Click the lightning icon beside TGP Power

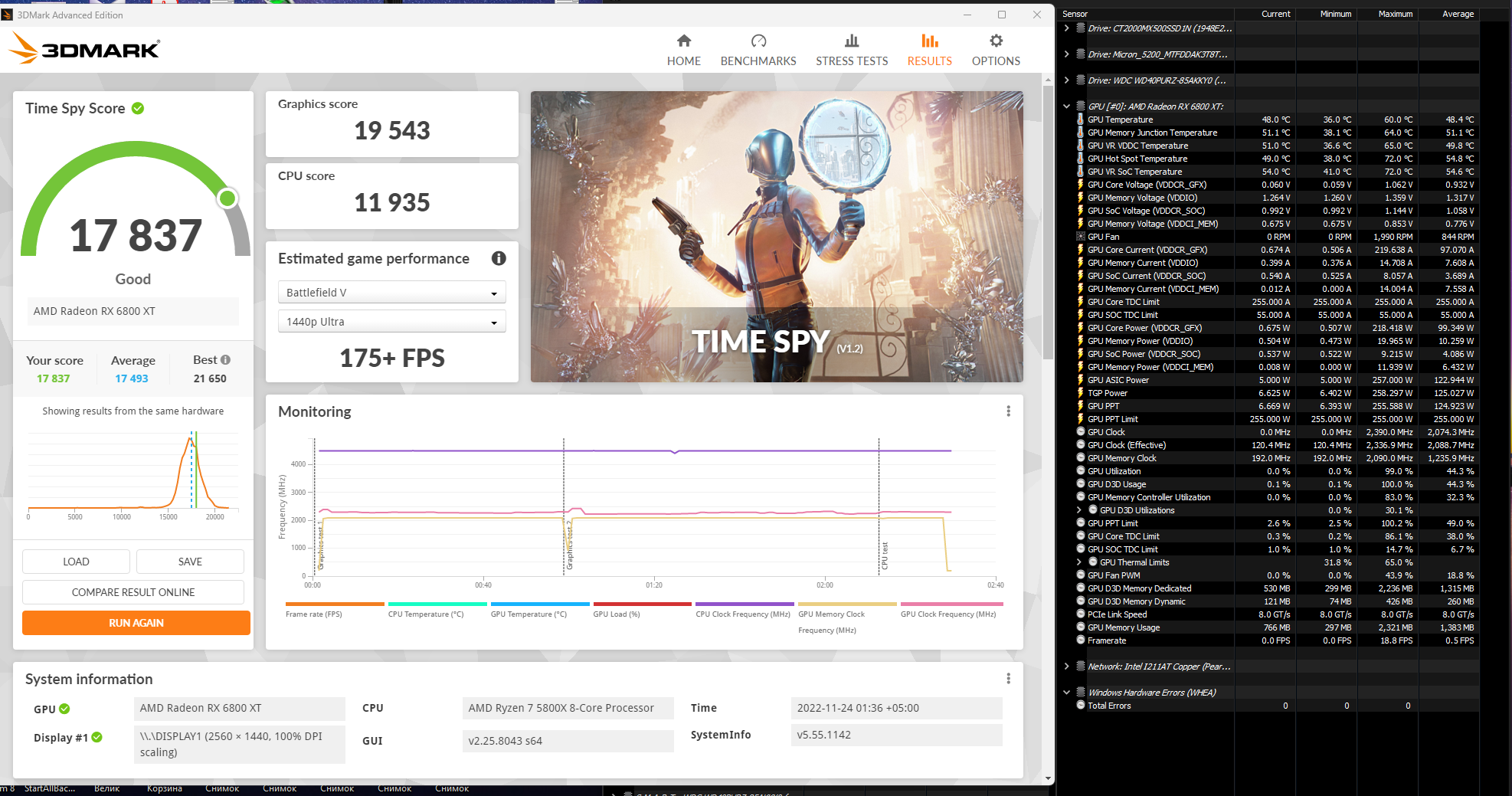(x=1081, y=393)
